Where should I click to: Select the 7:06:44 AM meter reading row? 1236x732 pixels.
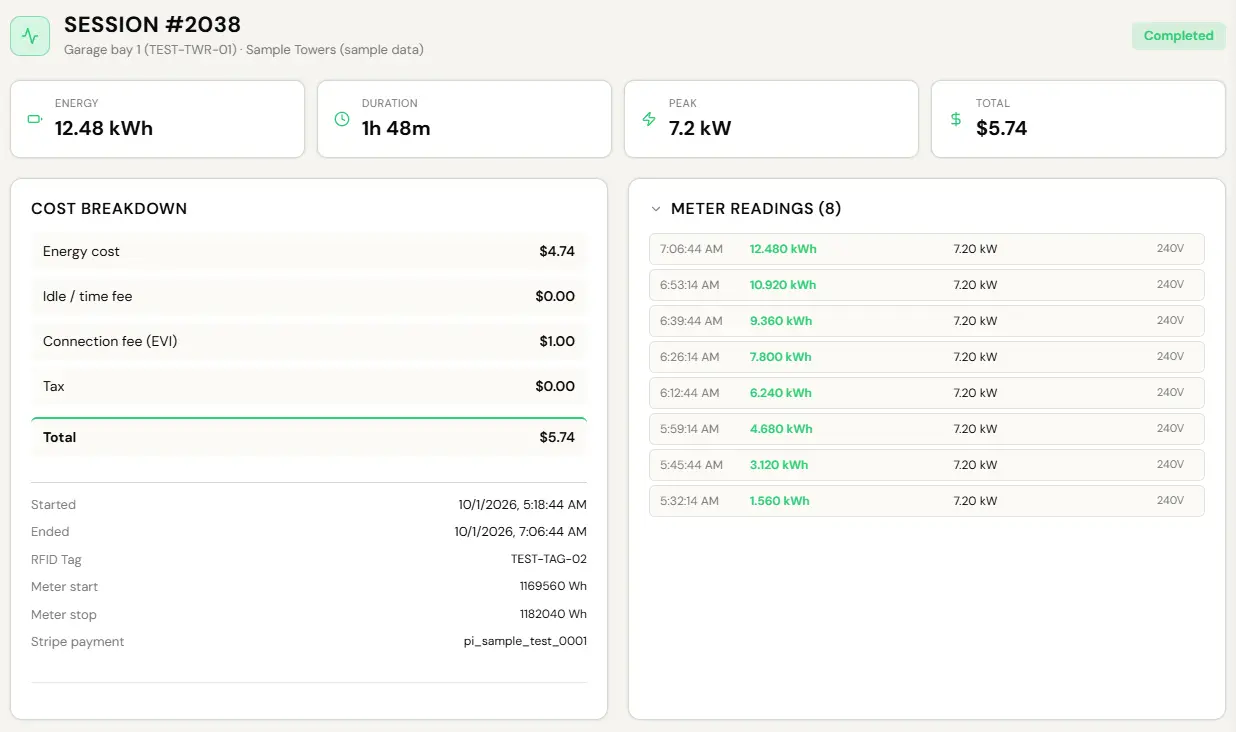pyautogui.click(x=926, y=249)
